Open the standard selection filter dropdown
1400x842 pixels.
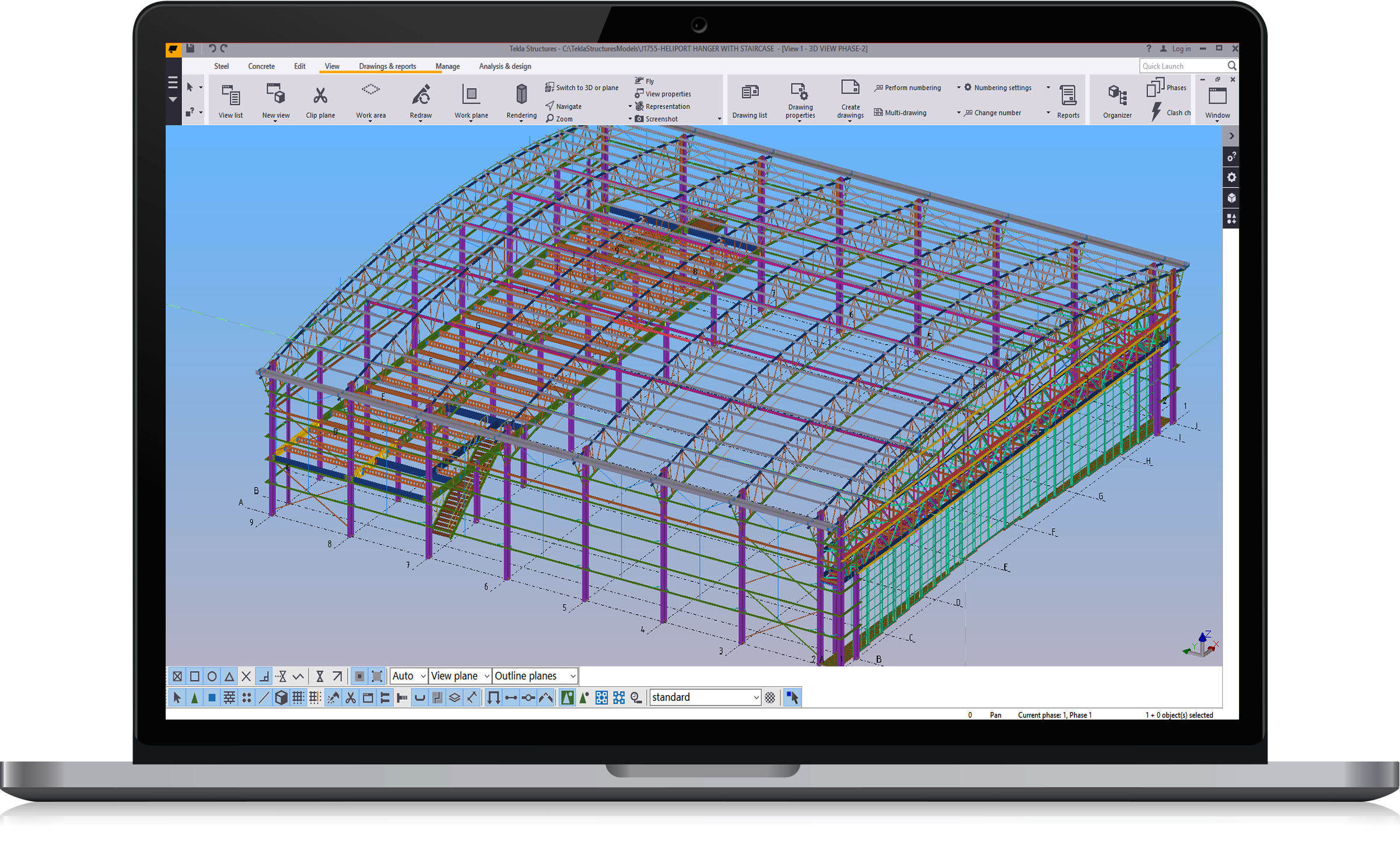755,697
